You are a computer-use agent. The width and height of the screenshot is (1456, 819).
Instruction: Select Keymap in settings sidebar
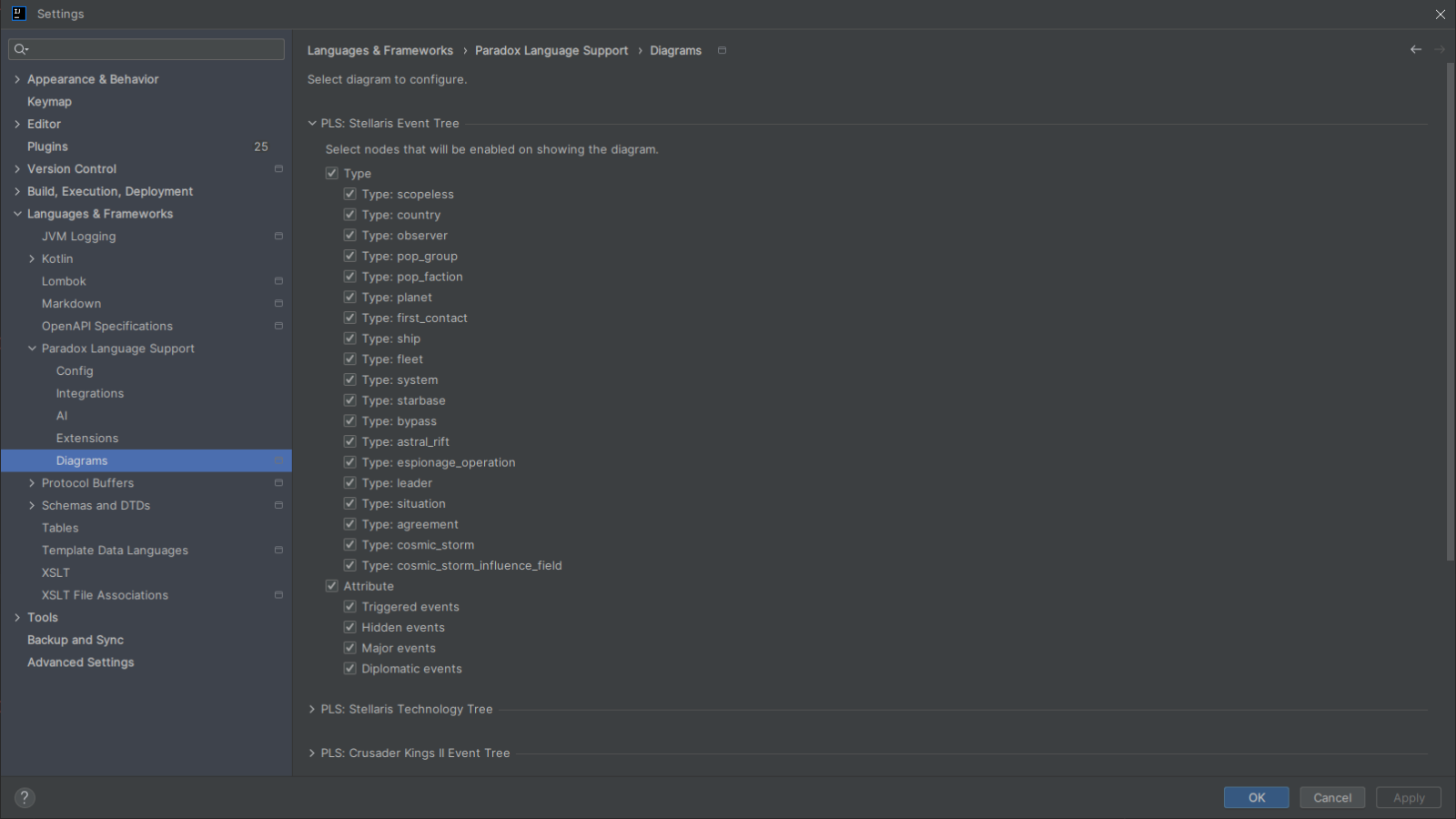coord(49,102)
